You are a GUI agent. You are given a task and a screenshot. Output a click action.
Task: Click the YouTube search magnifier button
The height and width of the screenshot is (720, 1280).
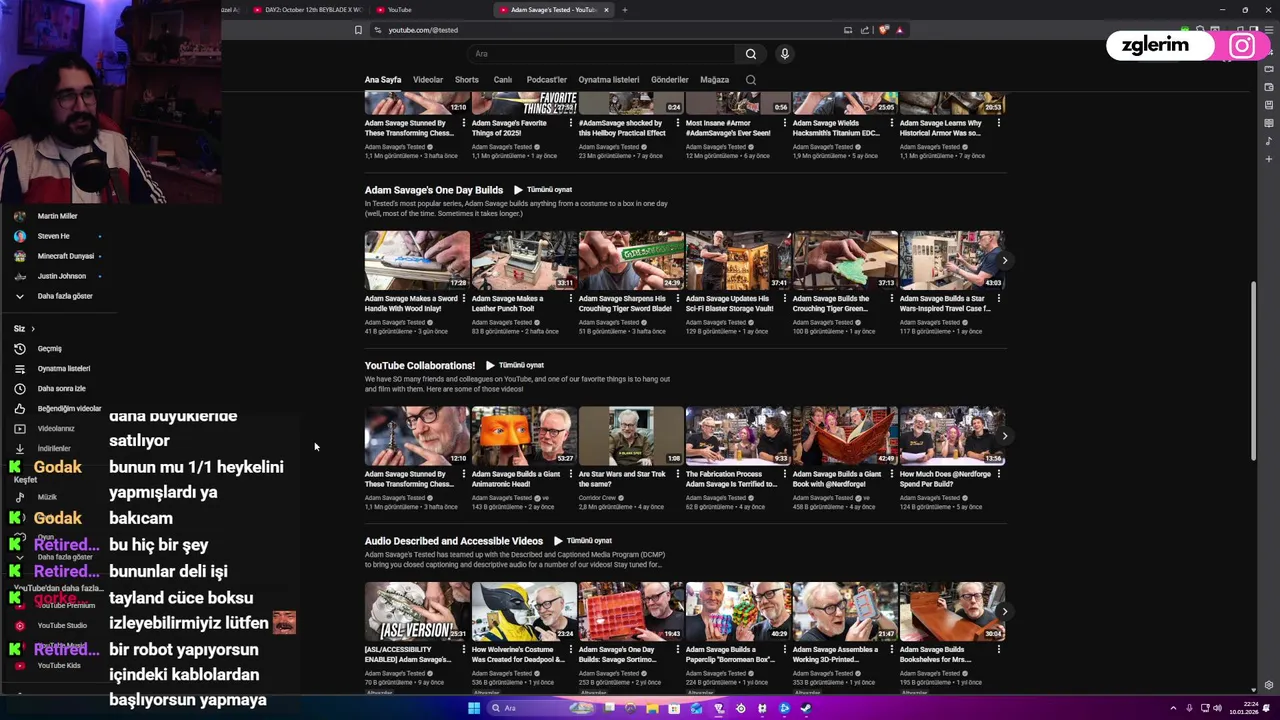(x=751, y=54)
